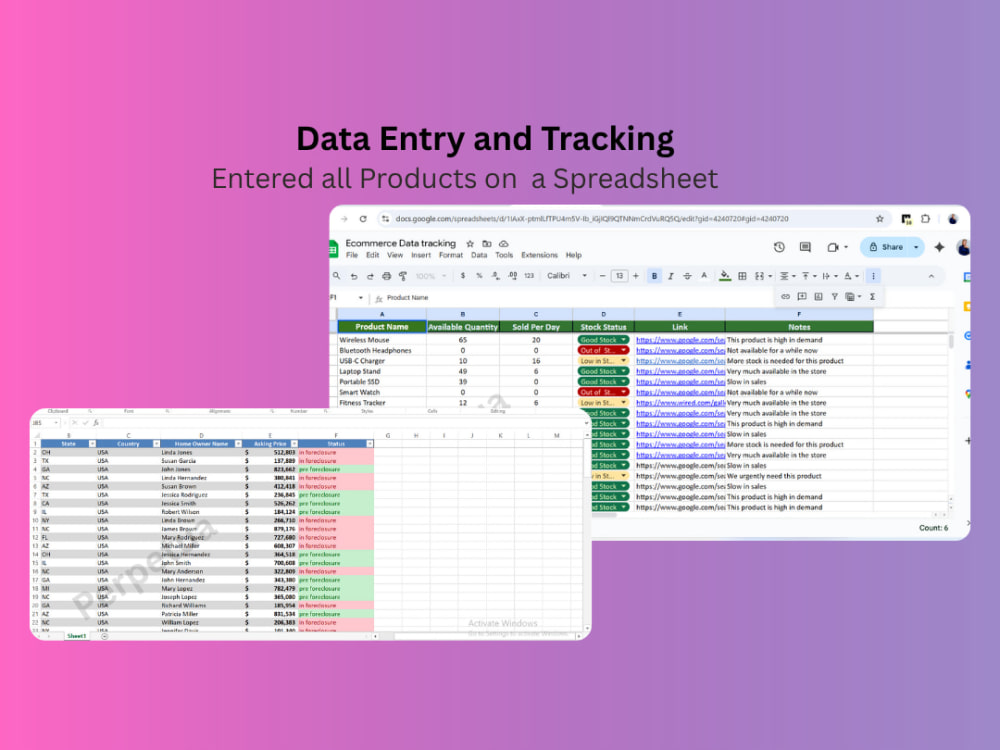Open the fill color picker
This screenshot has width=1000, height=750.
click(725, 276)
